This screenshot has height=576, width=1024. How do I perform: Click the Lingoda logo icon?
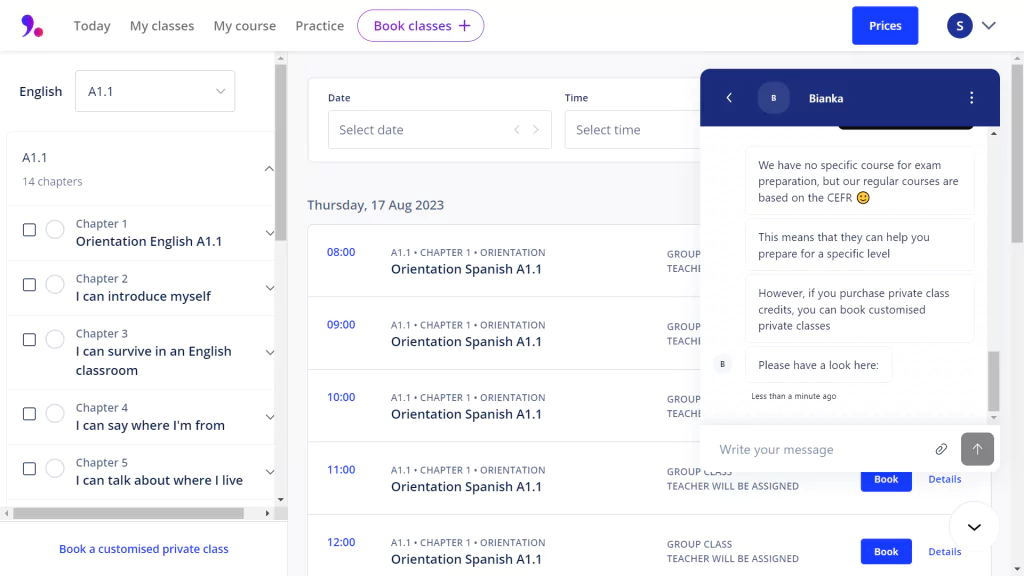32,26
